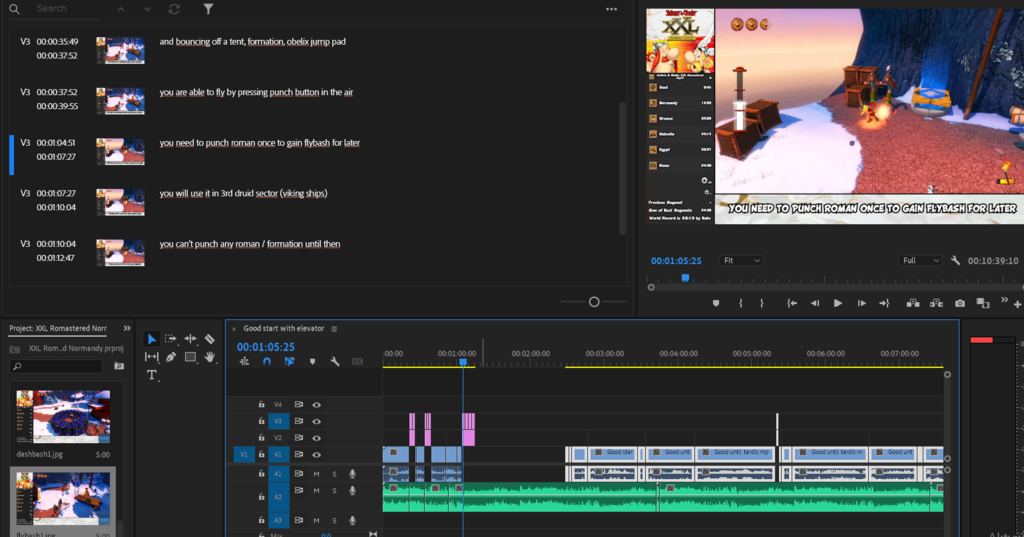Go to Out point

click(884, 303)
